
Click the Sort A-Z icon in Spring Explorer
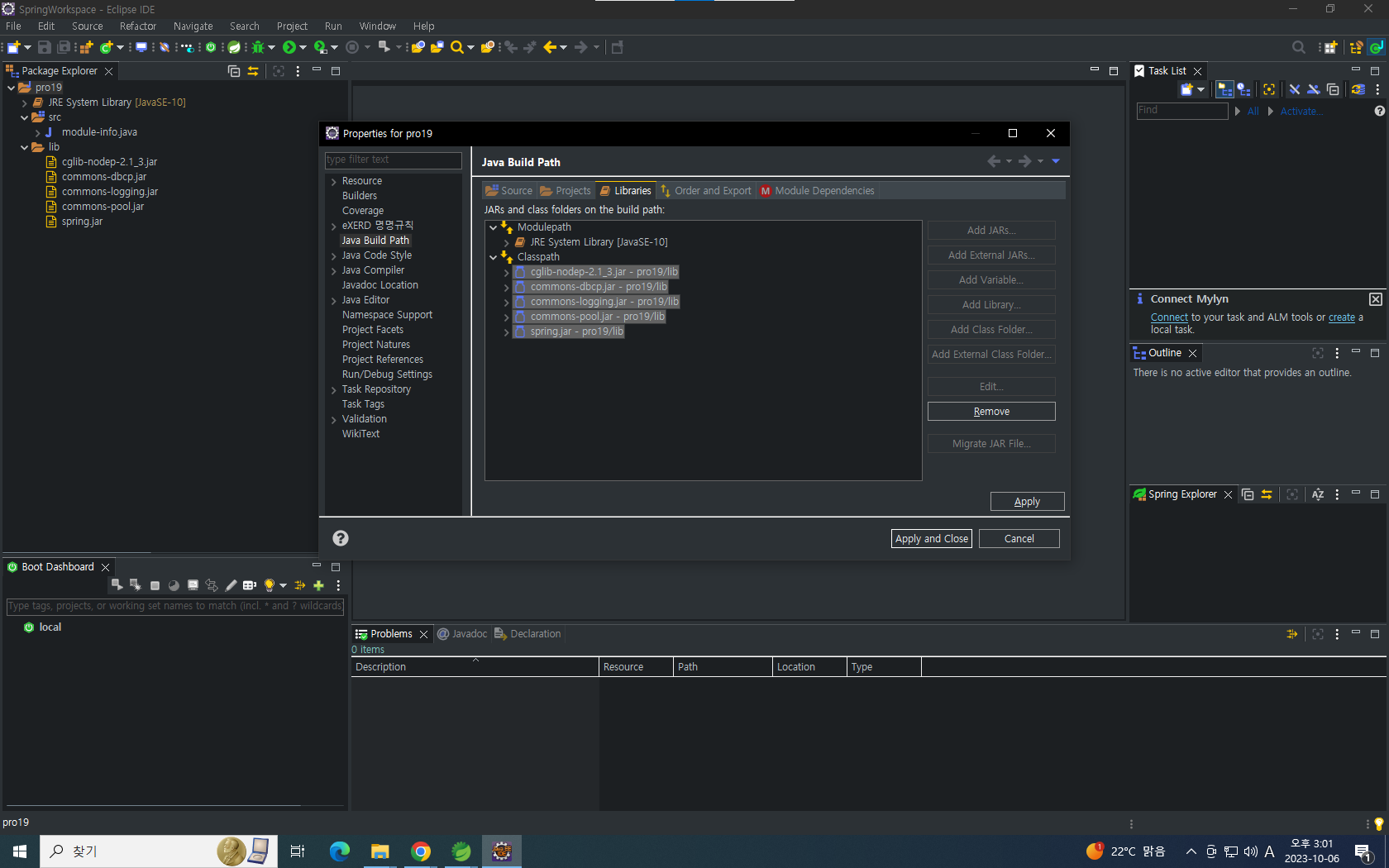pos(1318,494)
